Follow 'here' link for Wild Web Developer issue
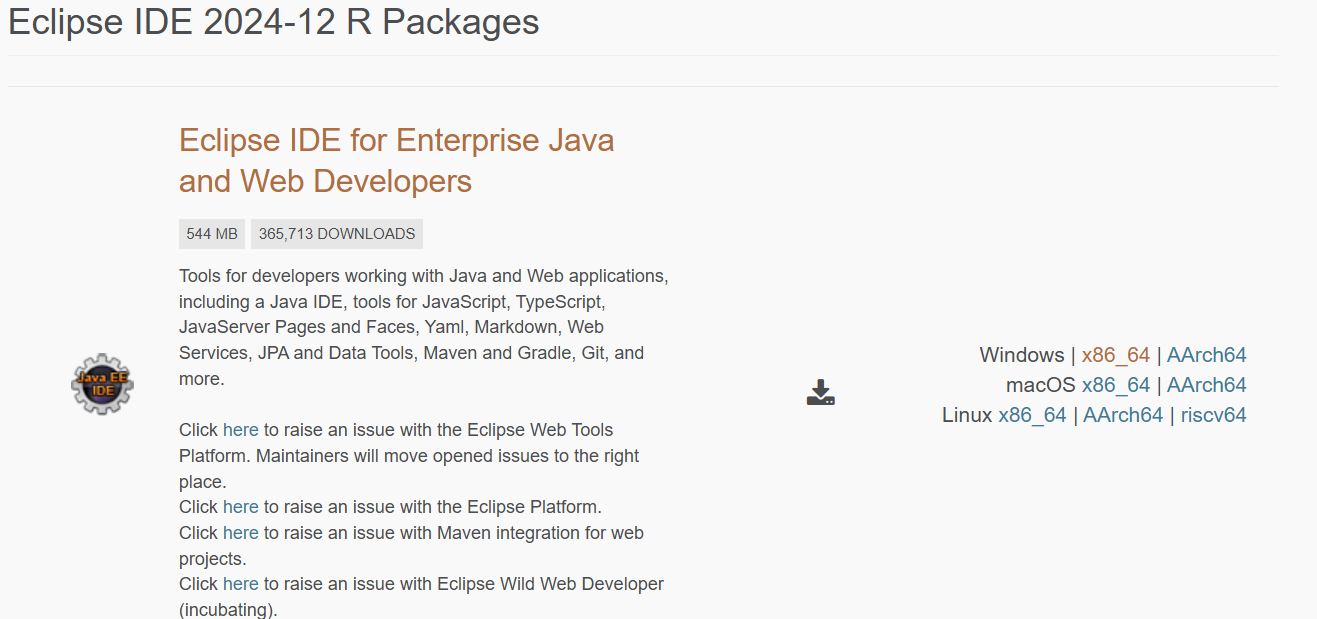1317x619 pixels. (x=241, y=584)
